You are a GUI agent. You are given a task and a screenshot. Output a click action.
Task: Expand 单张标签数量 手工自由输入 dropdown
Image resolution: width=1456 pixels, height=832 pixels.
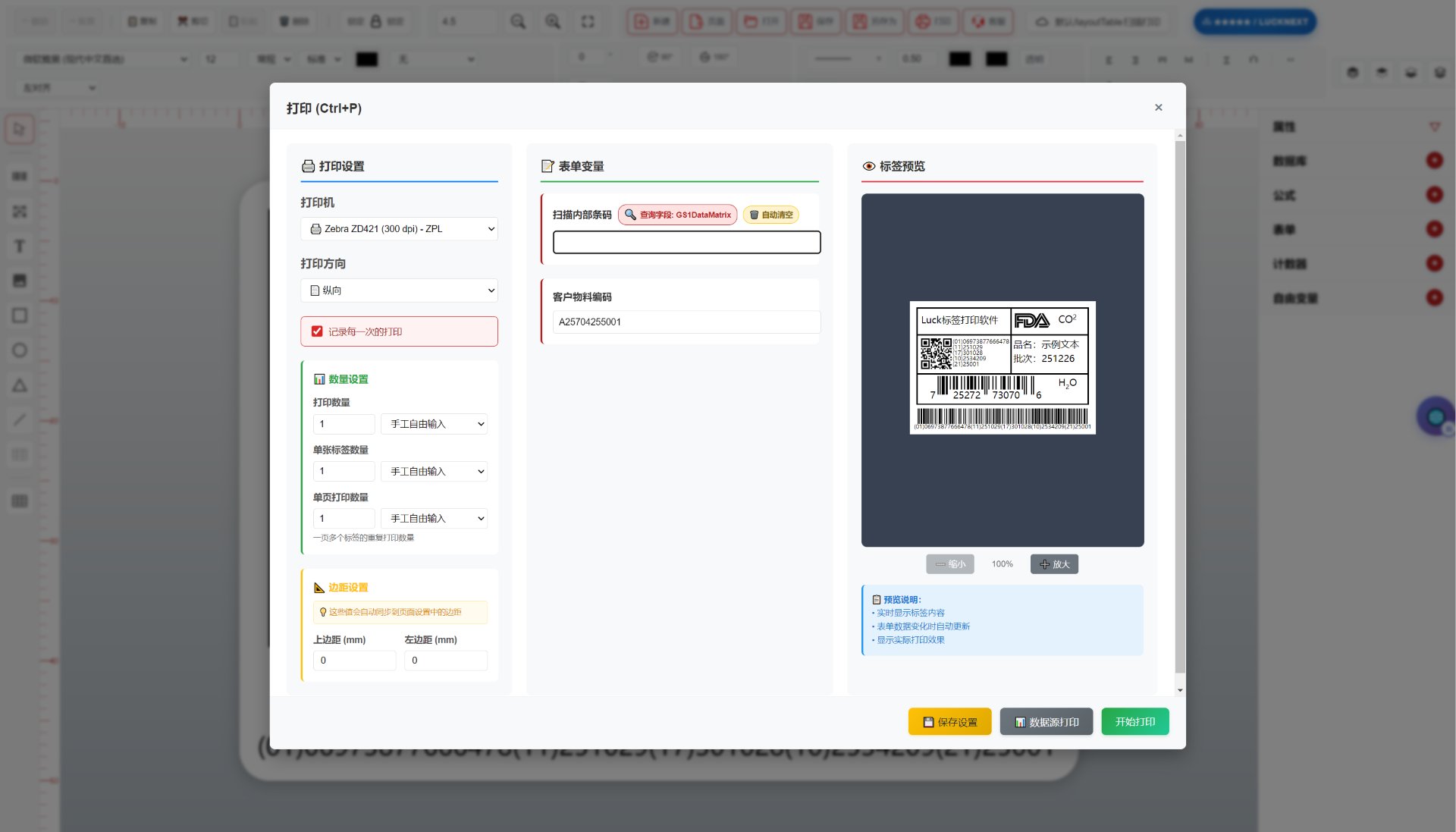[434, 471]
